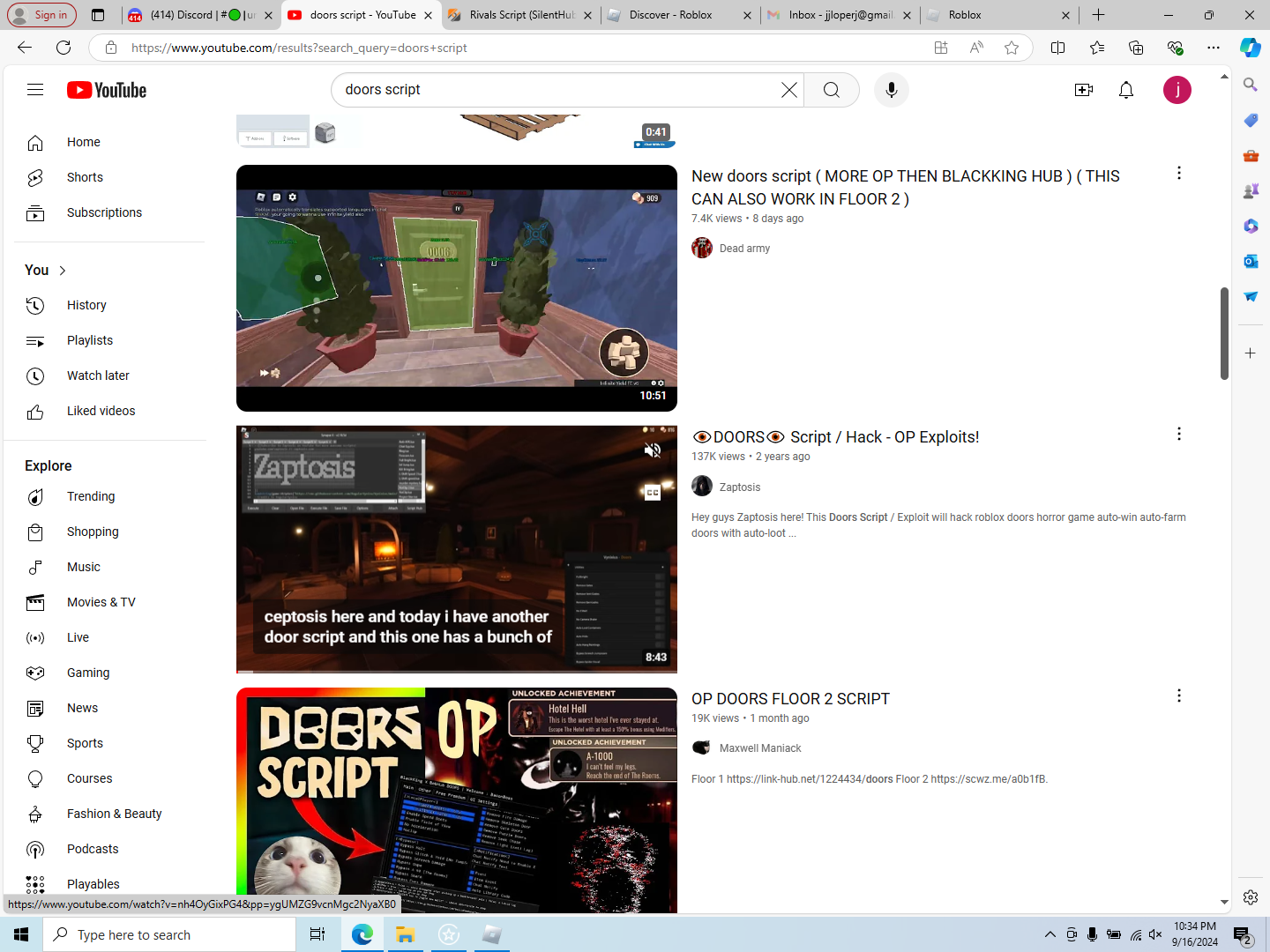This screenshot has height=952, width=1270.
Task: Open more options for New doors script video
Action: click(1179, 173)
